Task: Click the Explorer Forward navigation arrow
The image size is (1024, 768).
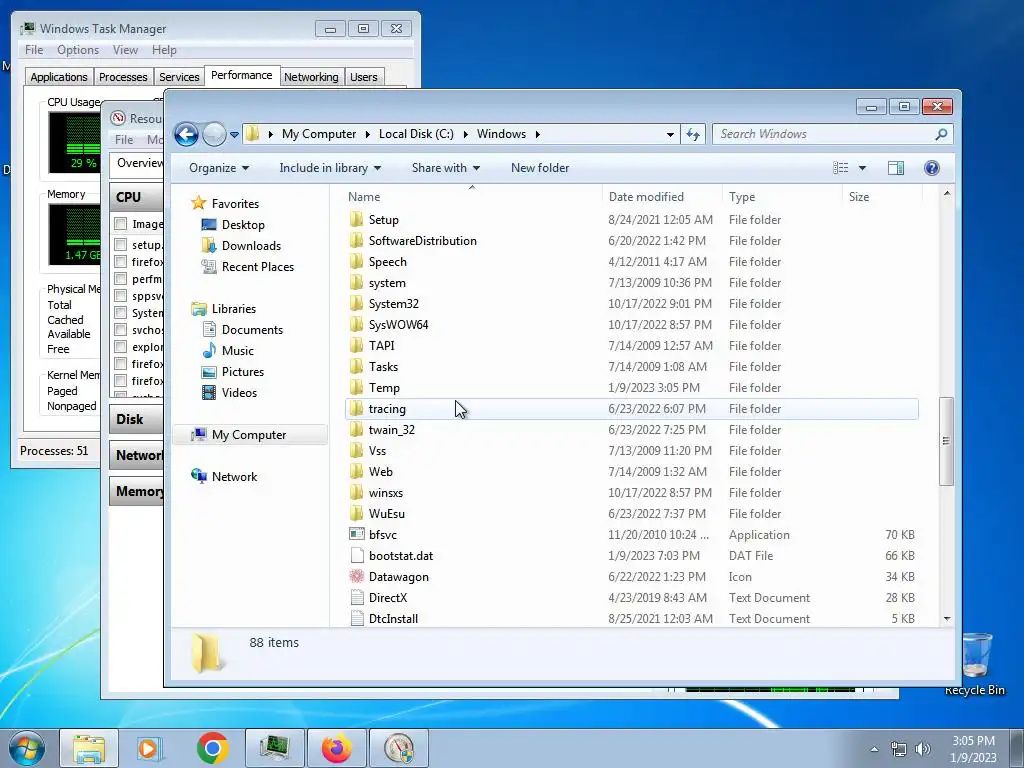Action: click(214, 135)
